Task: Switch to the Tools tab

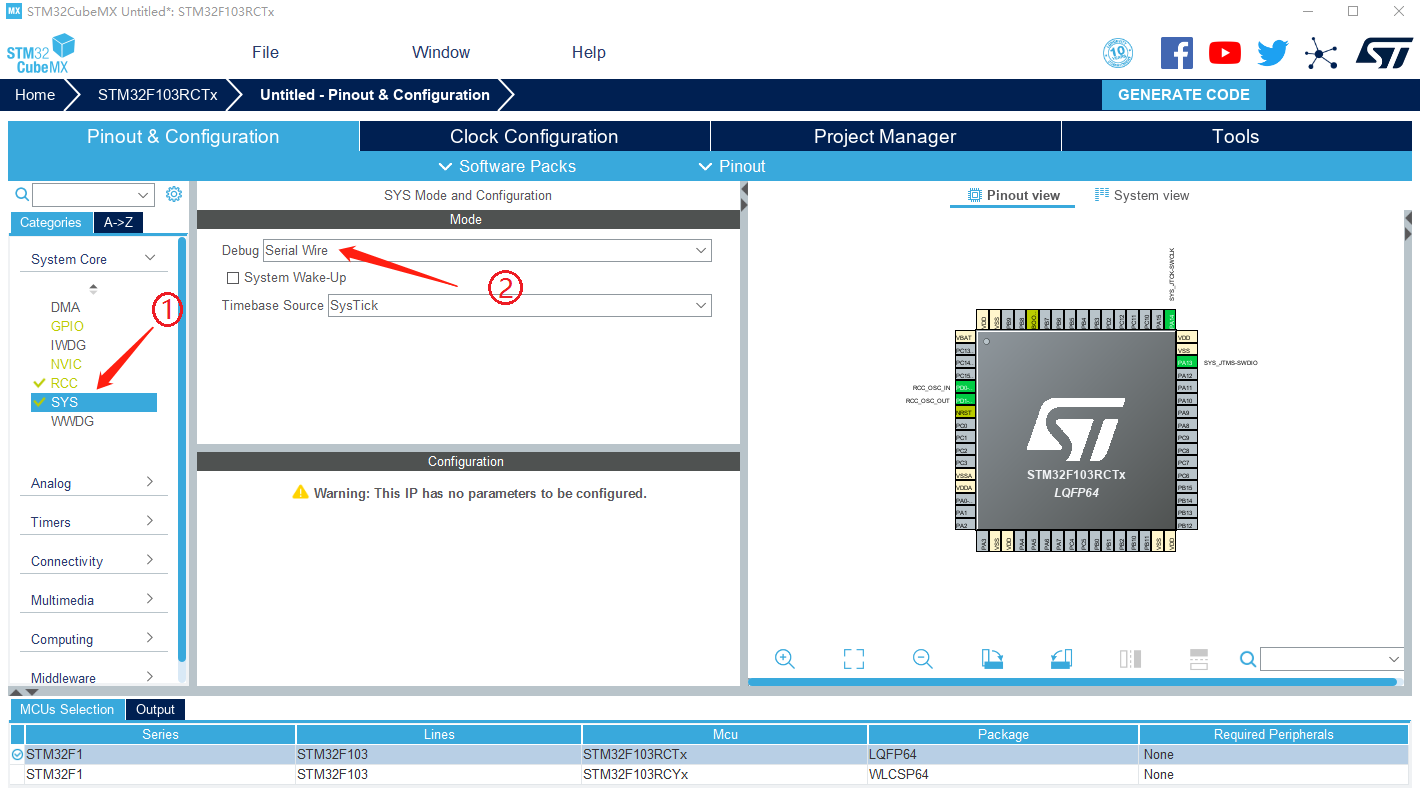Action: coord(1236,137)
